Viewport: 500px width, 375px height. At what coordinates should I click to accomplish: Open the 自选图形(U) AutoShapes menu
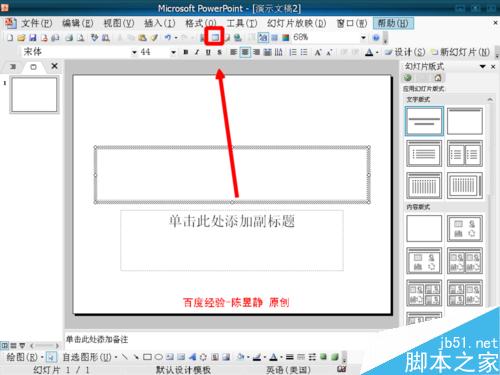pos(89,357)
